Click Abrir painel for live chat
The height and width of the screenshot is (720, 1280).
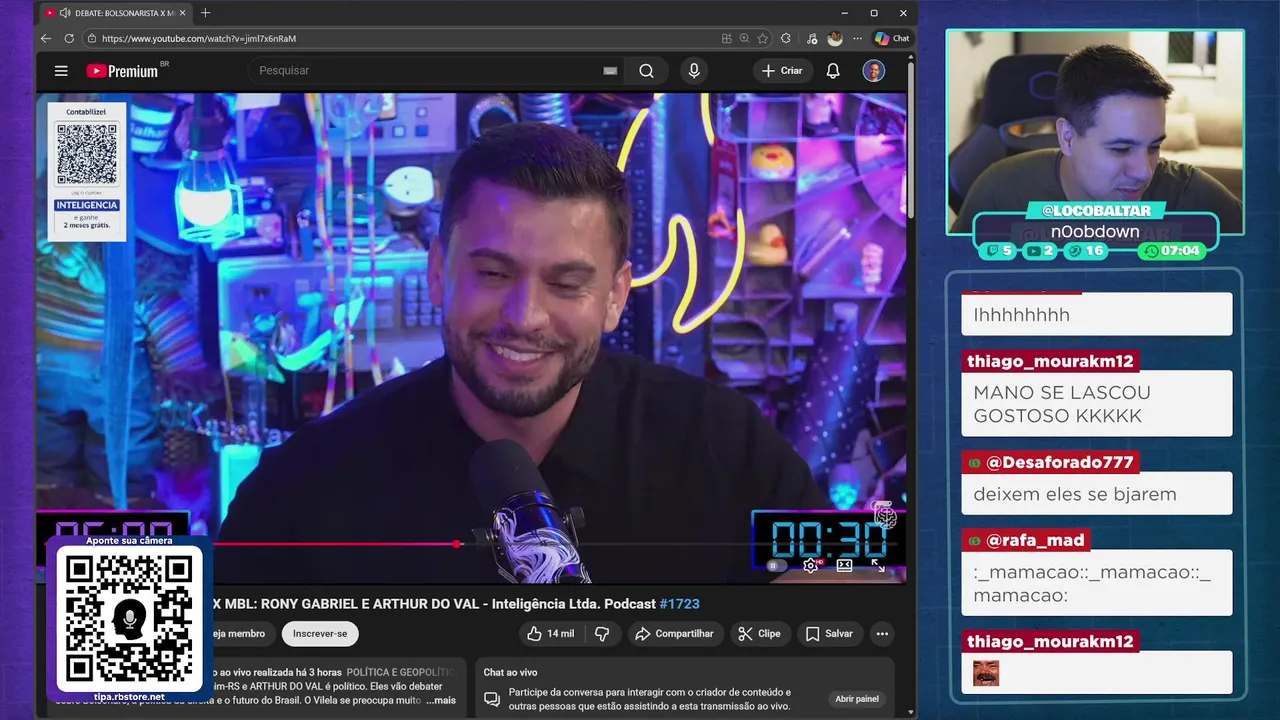tap(857, 699)
